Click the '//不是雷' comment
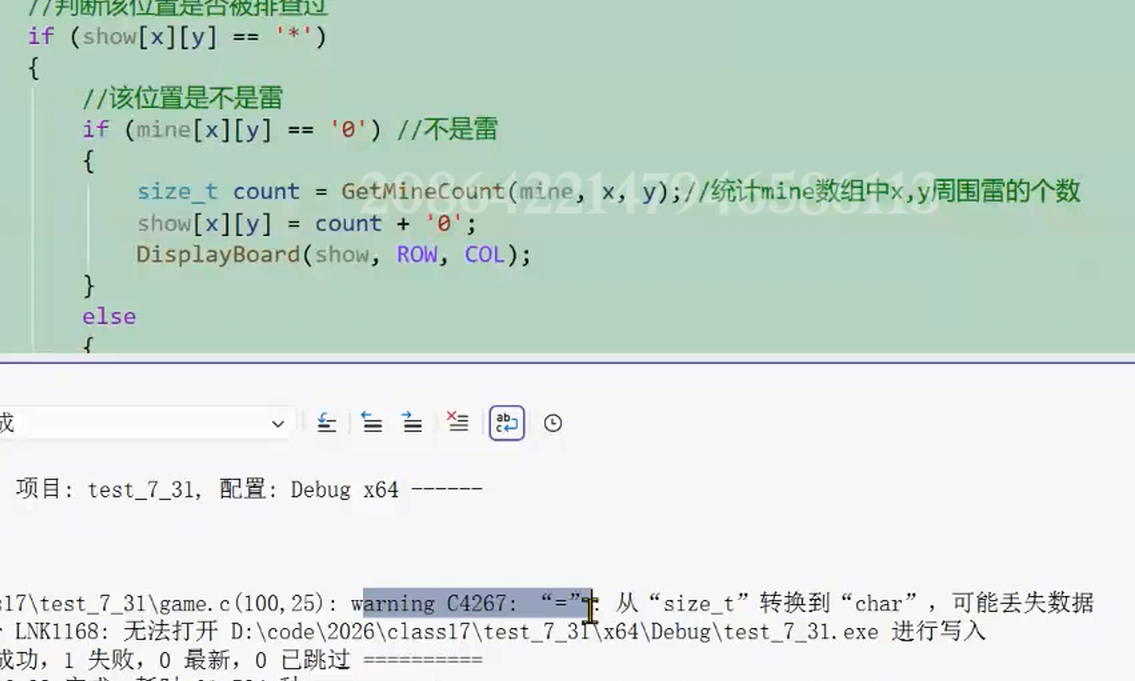Image resolution: width=1135 pixels, height=681 pixels. [x=447, y=130]
